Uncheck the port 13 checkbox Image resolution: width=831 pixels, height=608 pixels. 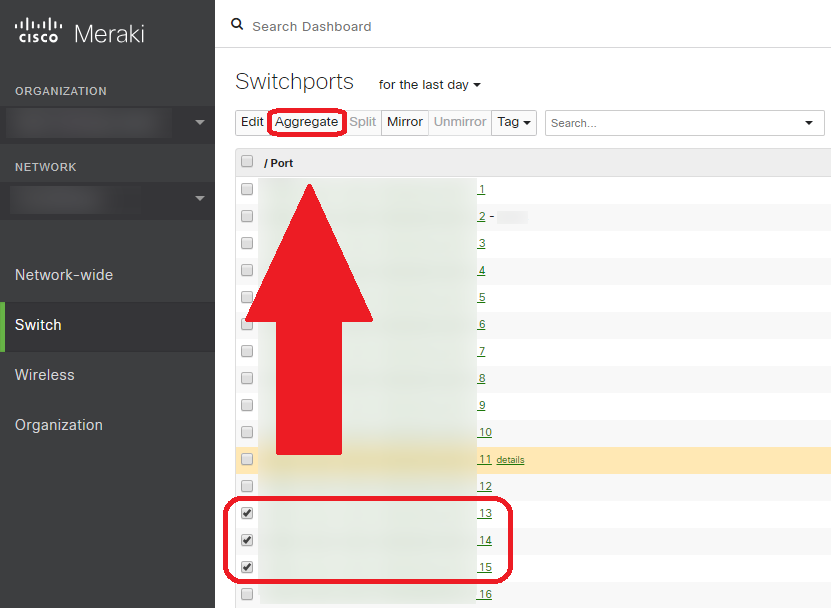pos(247,513)
